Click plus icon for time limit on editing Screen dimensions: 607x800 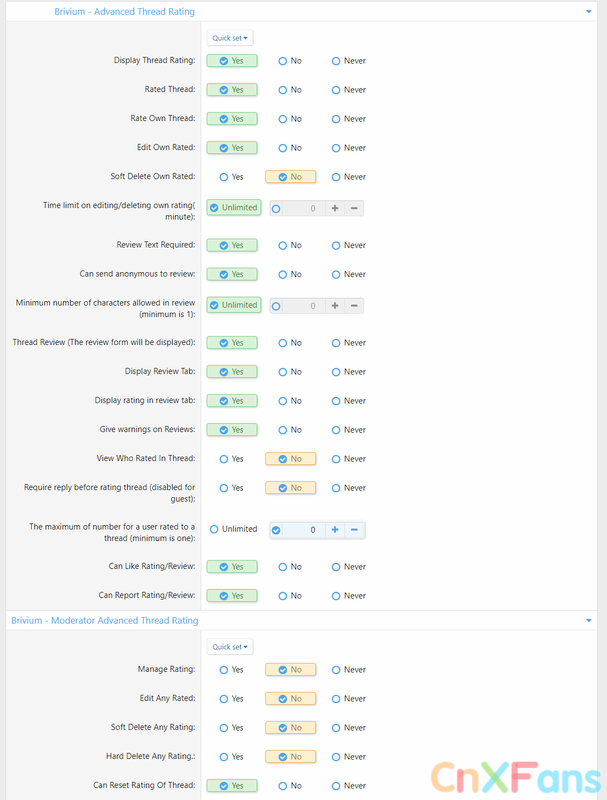coord(335,208)
